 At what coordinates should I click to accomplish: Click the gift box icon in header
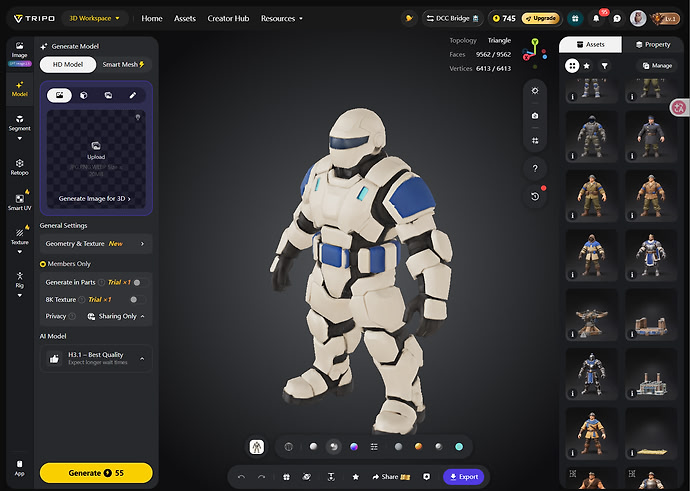coord(575,18)
